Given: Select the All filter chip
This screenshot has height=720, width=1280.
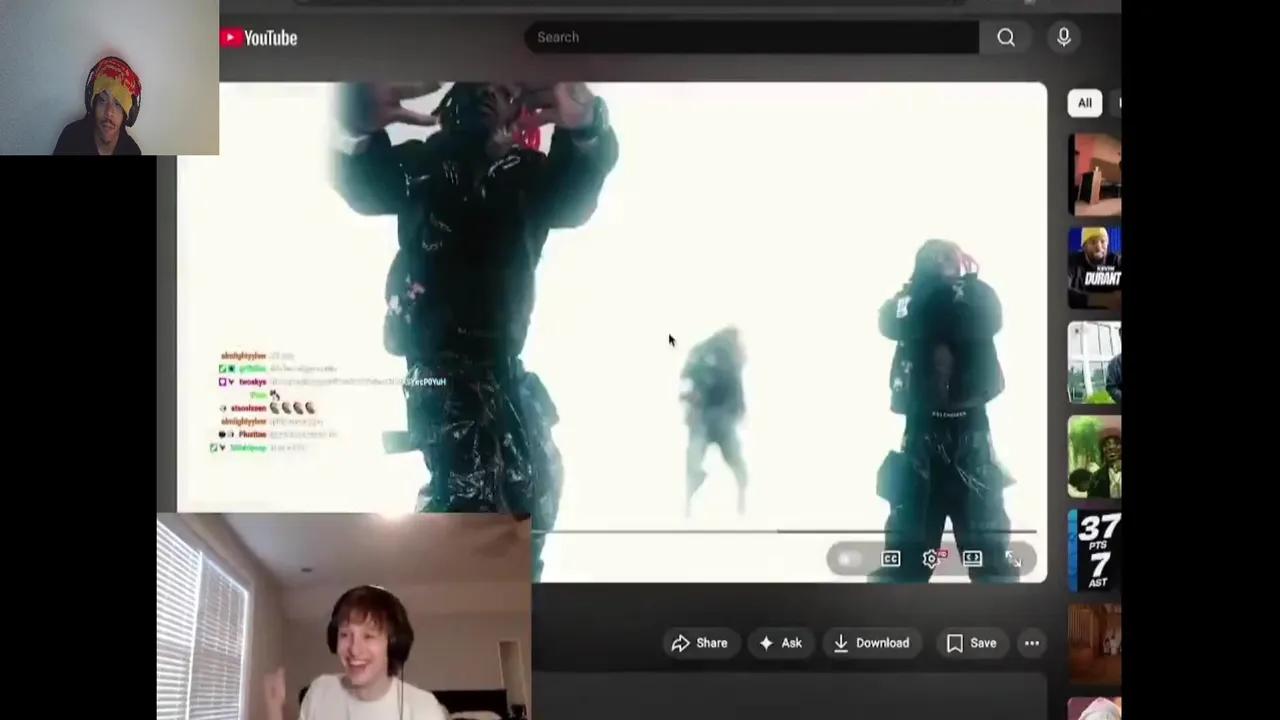Looking at the screenshot, I should 1085,103.
